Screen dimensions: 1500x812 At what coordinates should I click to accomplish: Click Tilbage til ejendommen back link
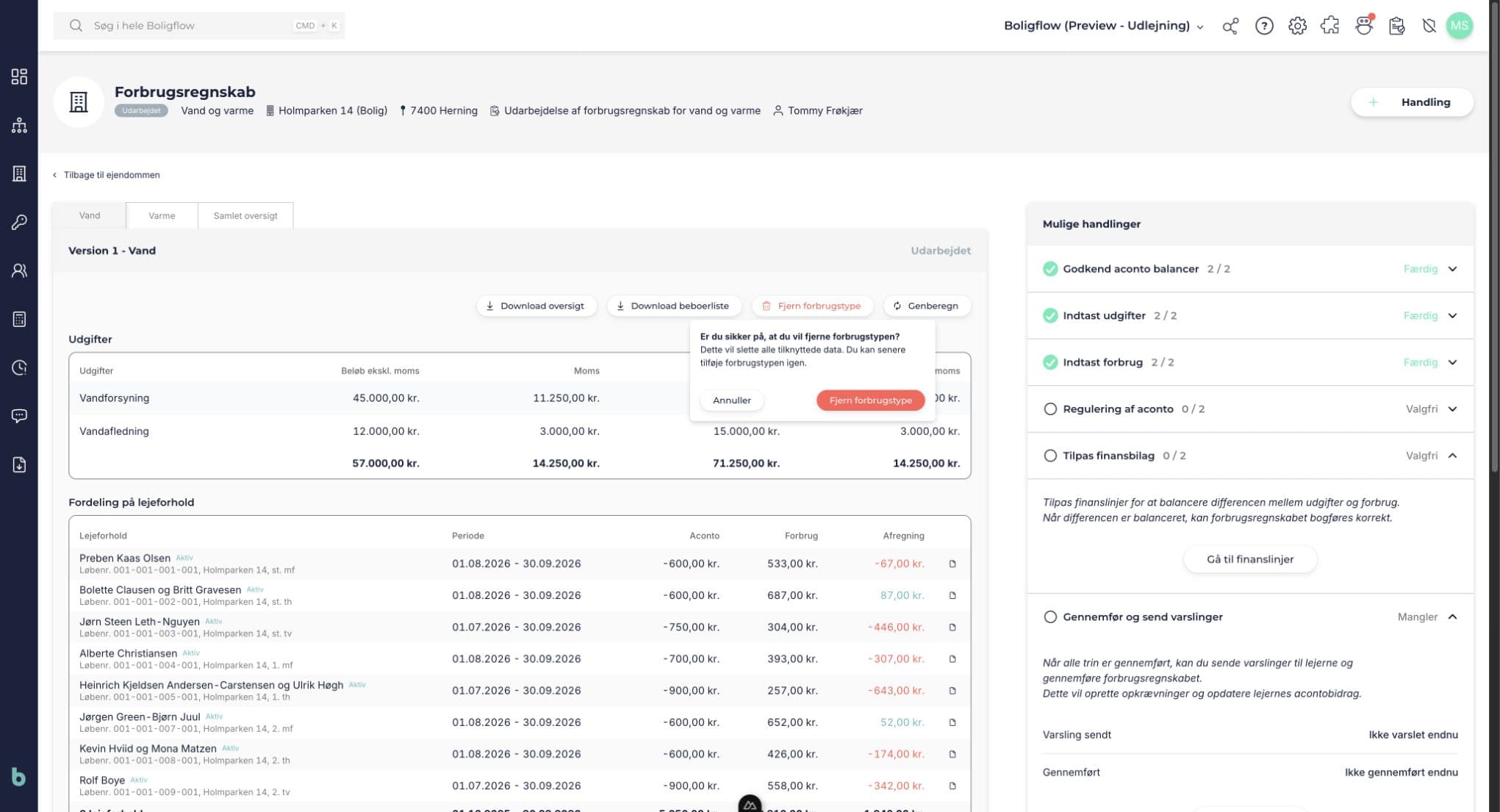(x=107, y=175)
